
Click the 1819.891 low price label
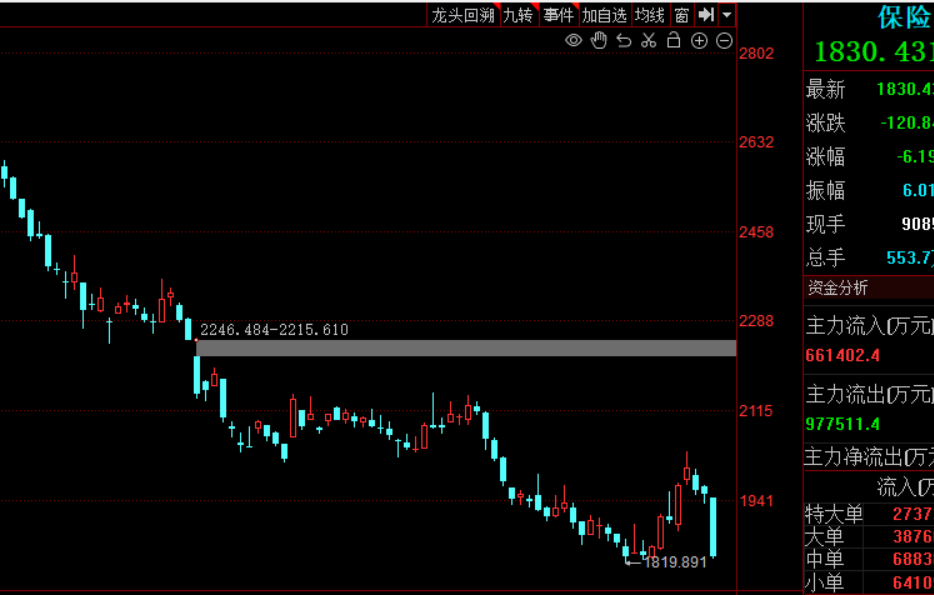pos(675,562)
